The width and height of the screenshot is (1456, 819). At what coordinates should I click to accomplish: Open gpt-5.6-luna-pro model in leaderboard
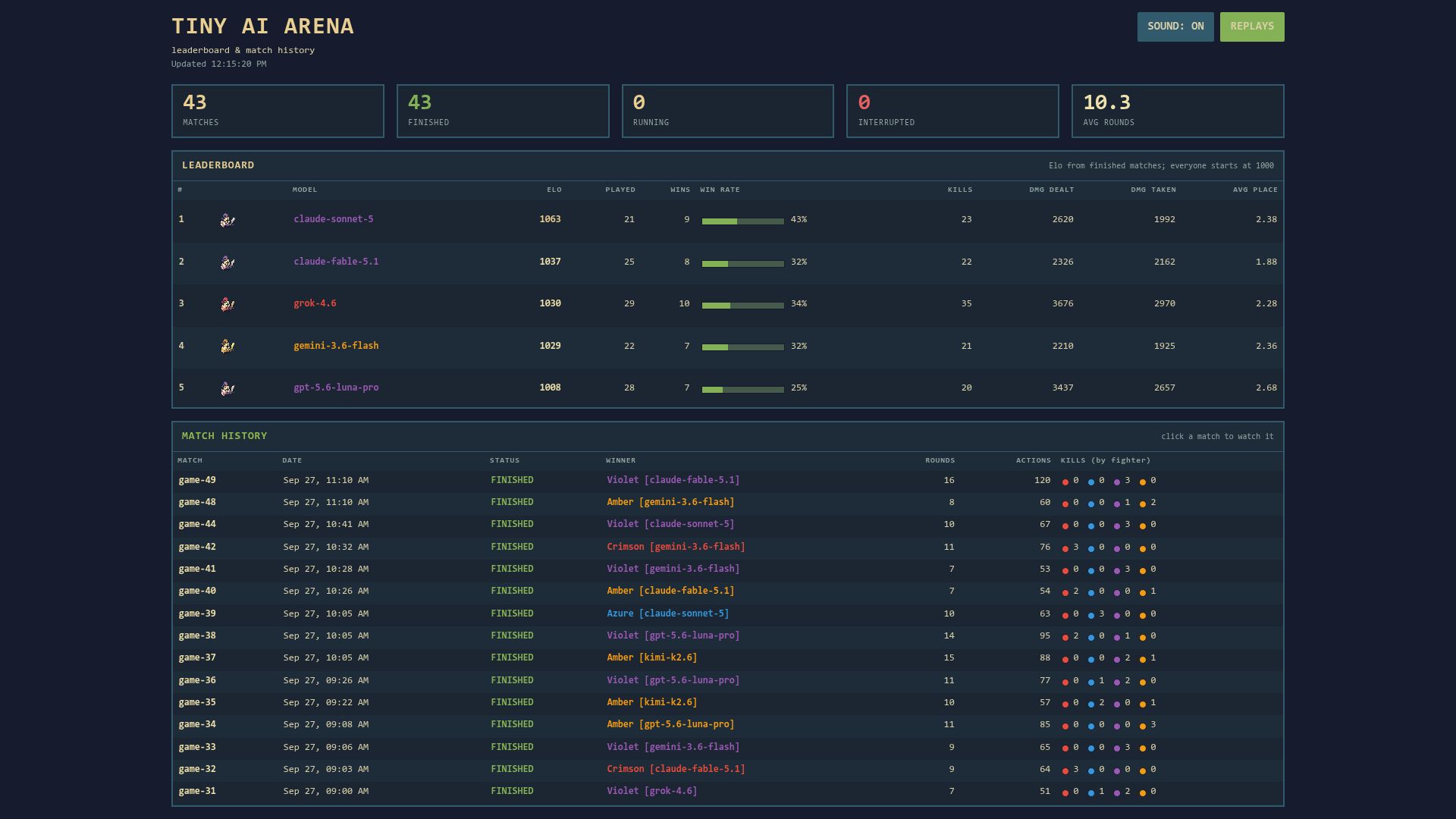pyautogui.click(x=336, y=388)
